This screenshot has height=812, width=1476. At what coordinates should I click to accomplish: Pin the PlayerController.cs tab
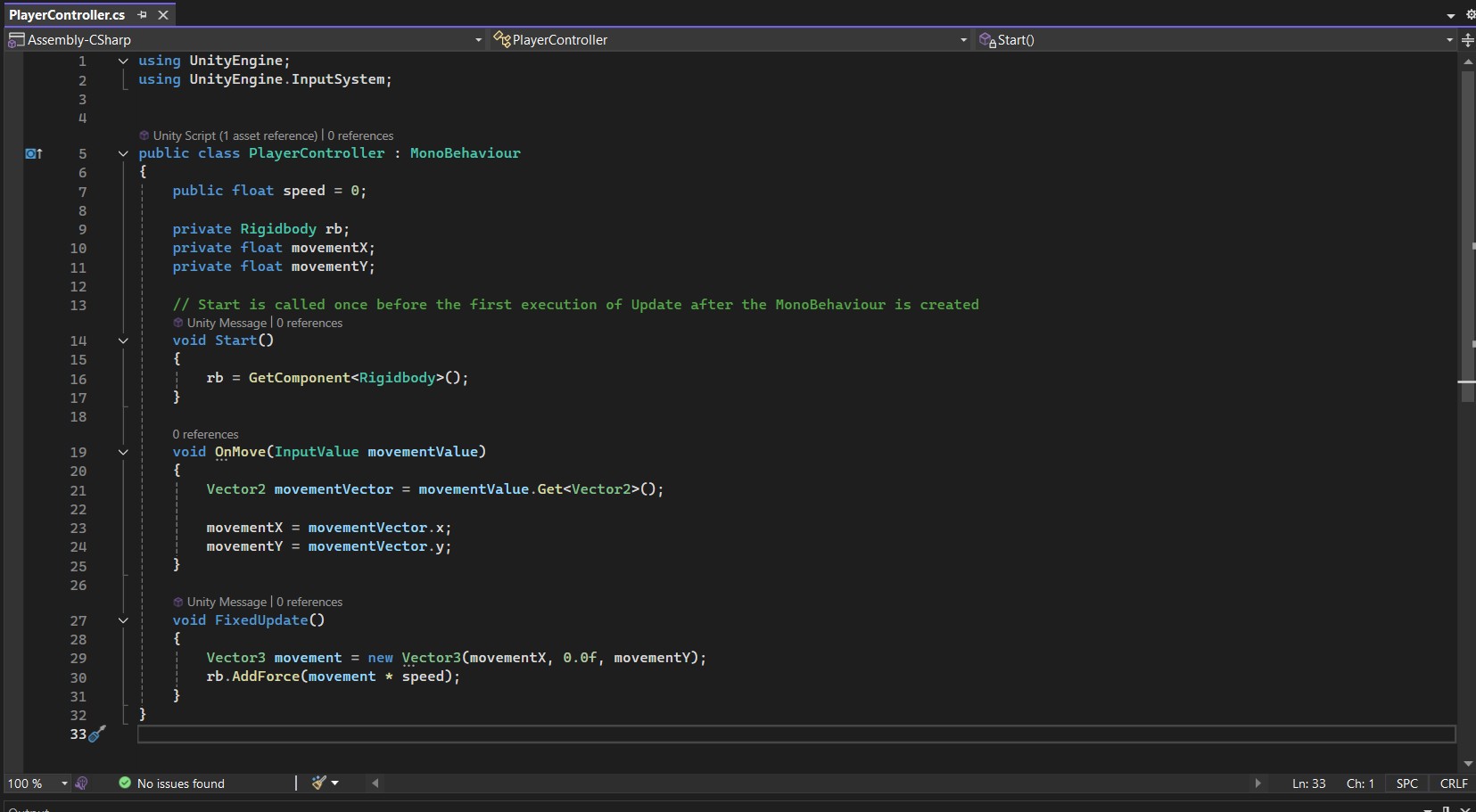pos(143,15)
